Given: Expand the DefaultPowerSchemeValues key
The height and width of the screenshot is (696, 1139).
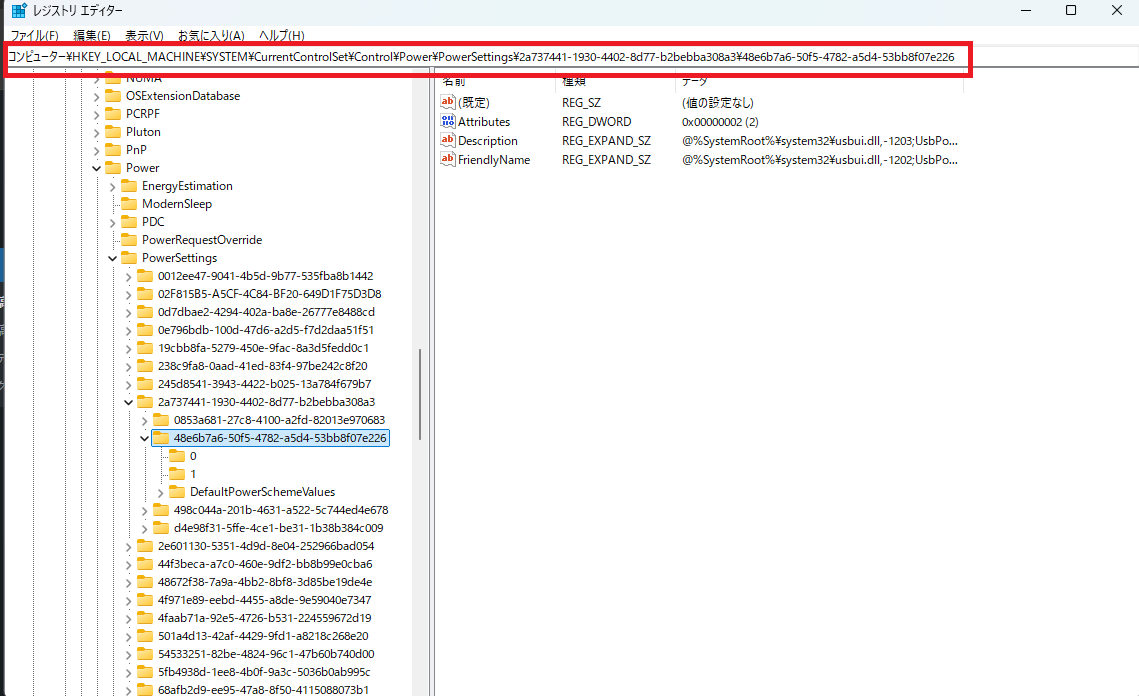Looking at the screenshot, I should point(160,492).
